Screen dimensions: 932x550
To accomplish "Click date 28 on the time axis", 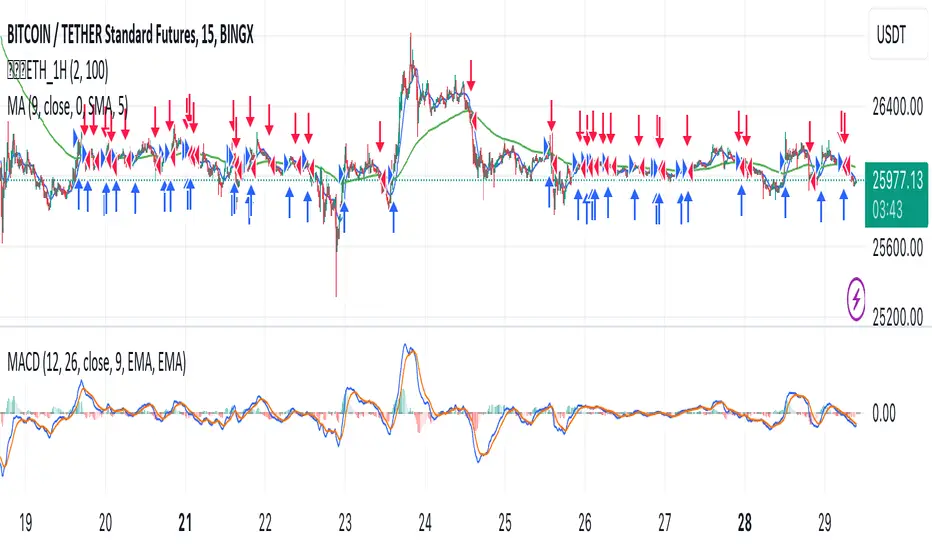I will 744,523.
